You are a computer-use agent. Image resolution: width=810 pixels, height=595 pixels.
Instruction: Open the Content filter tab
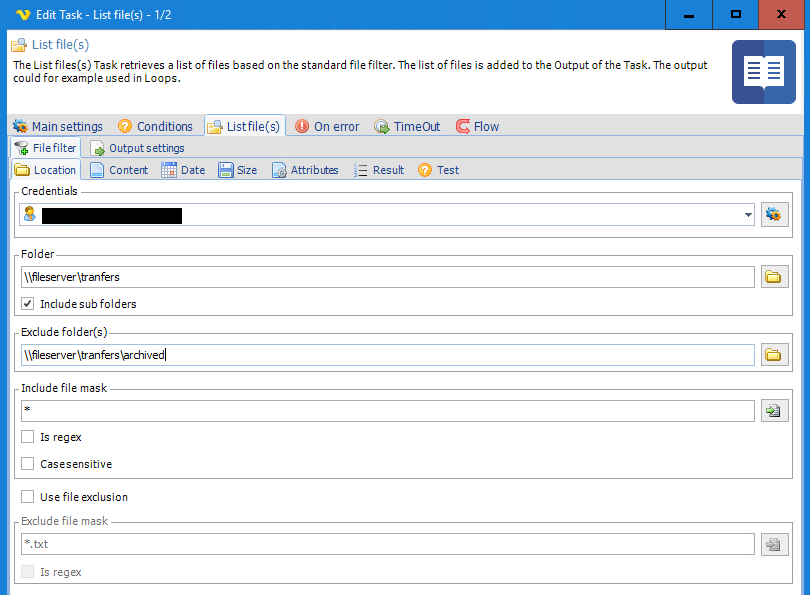click(119, 170)
